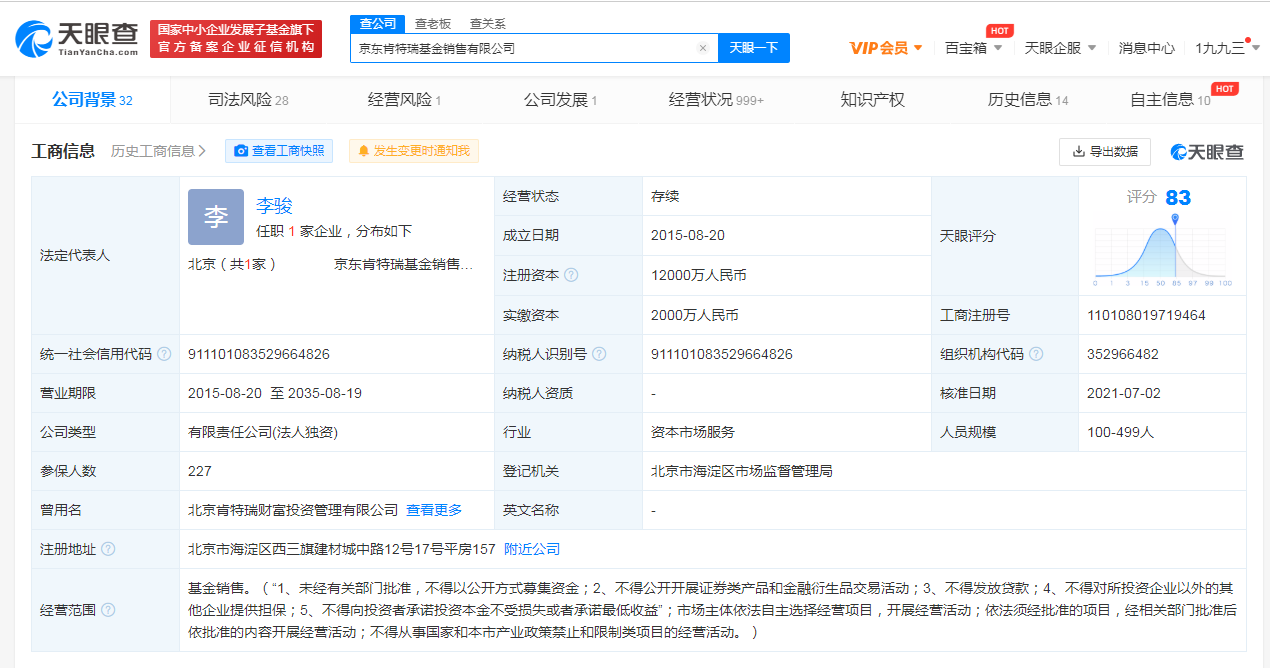Click the camera icon in 查看工商快照
Screen dimensions: 1270x668
click(x=241, y=150)
